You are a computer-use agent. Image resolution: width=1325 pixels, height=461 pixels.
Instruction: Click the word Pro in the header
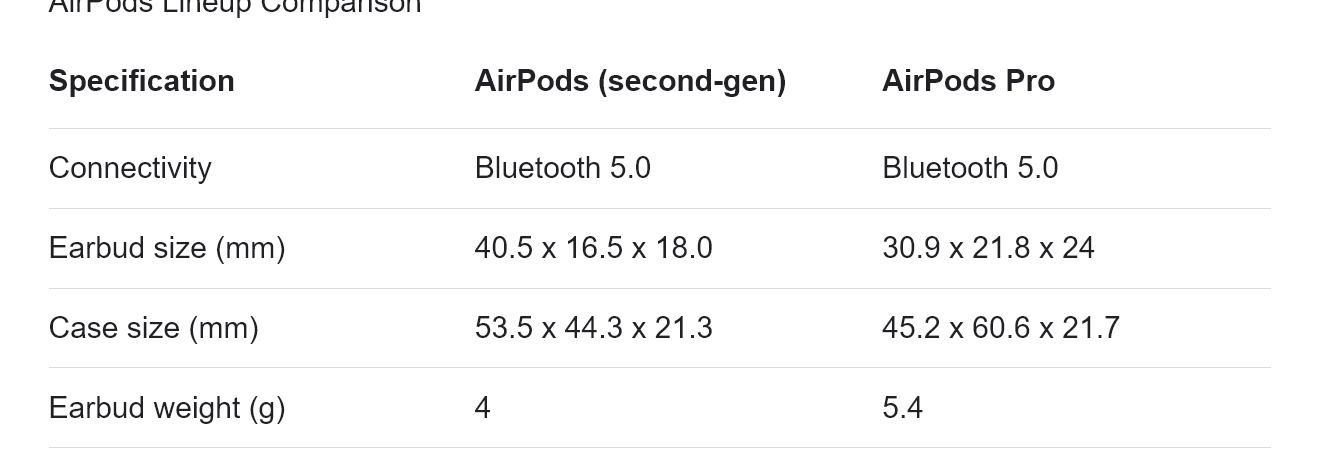click(x=1028, y=81)
